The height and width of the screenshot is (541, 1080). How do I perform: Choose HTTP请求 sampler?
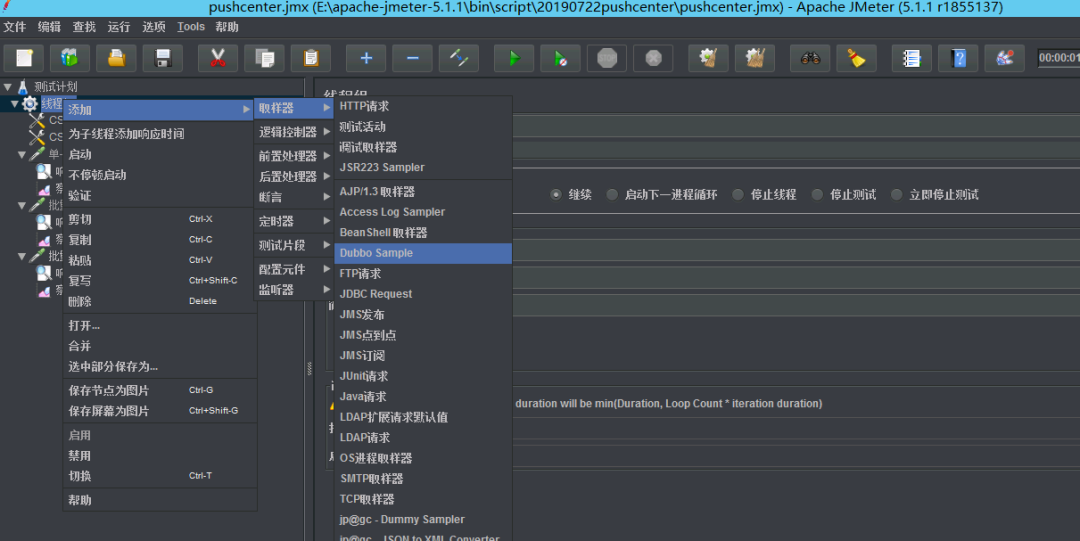click(x=423, y=106)
